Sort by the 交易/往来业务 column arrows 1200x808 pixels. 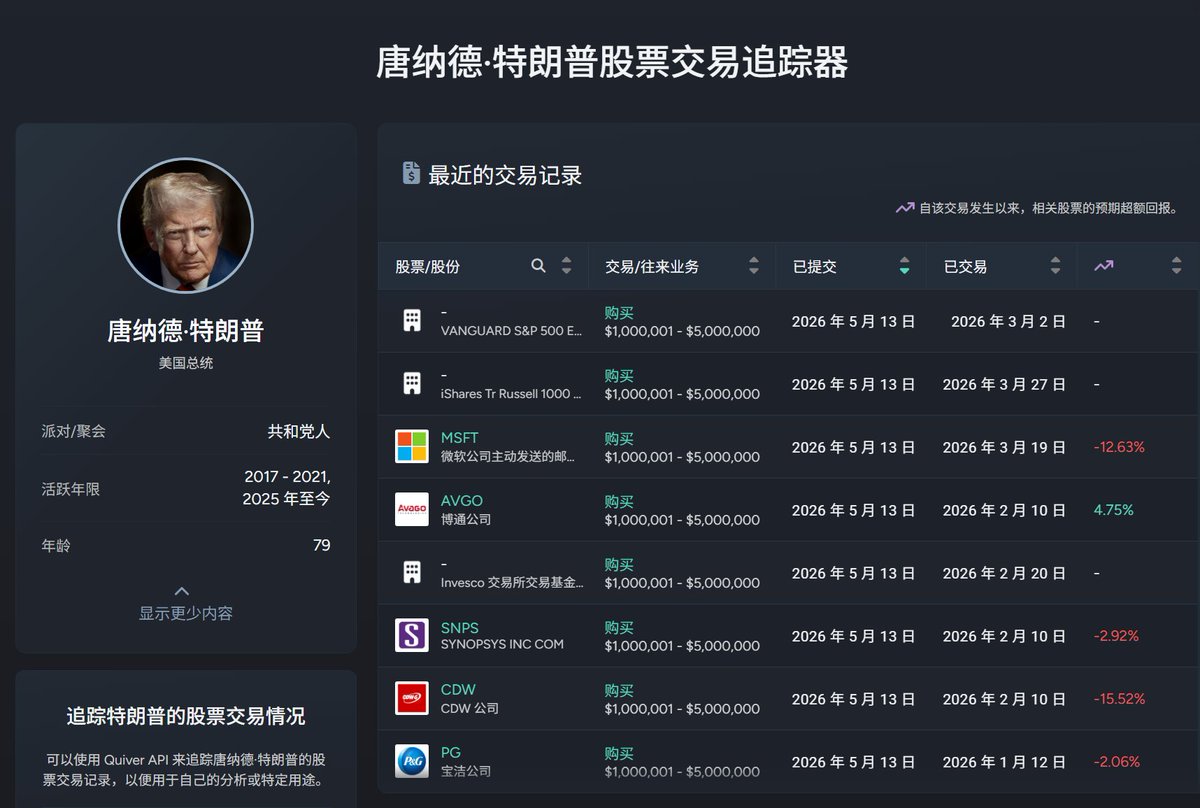[754, 266]
